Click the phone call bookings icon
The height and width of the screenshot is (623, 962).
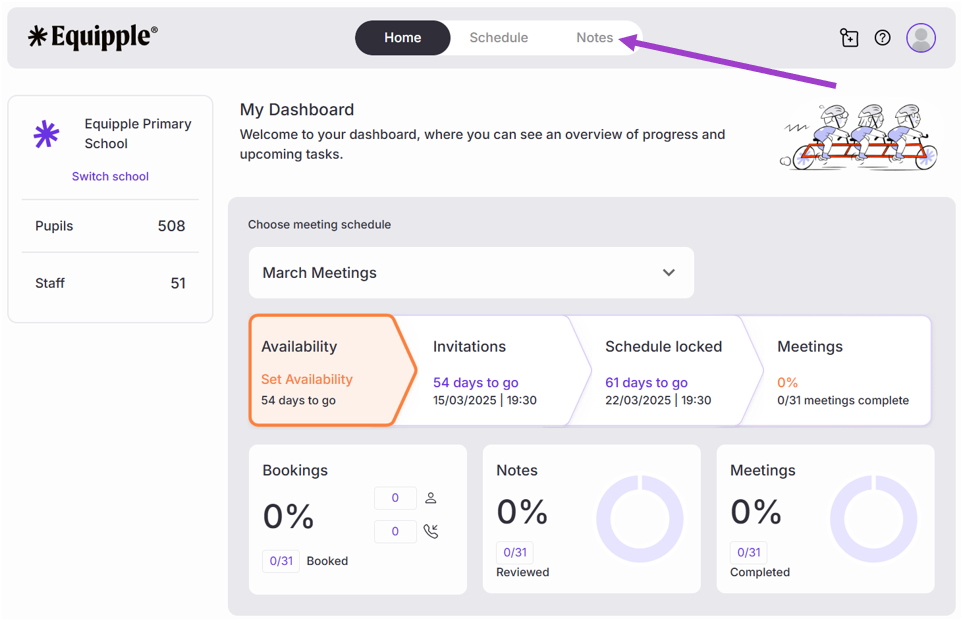tap(431, 531)
